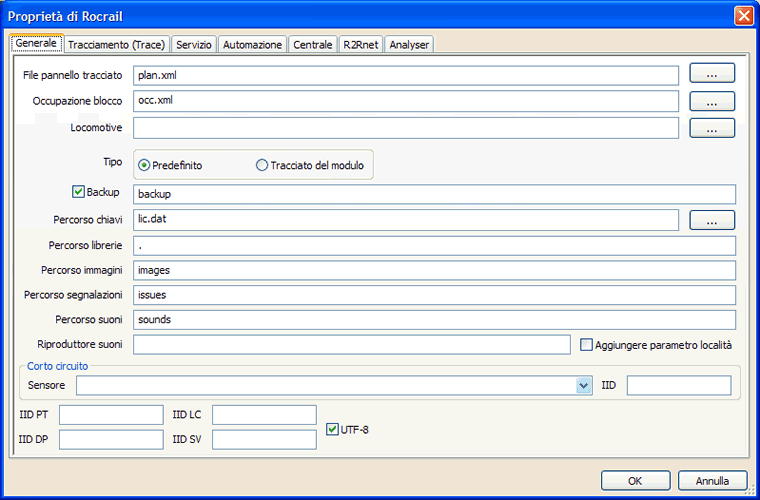Browse for Percorso chiavi file
Screen dimensions: 760x500
click(x=711, y=220)
